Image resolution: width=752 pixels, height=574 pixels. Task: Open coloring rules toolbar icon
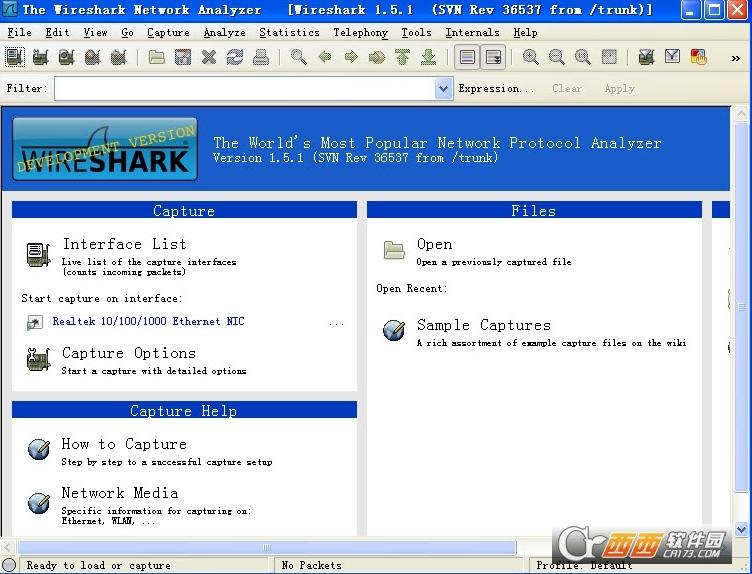click(699, 57)
